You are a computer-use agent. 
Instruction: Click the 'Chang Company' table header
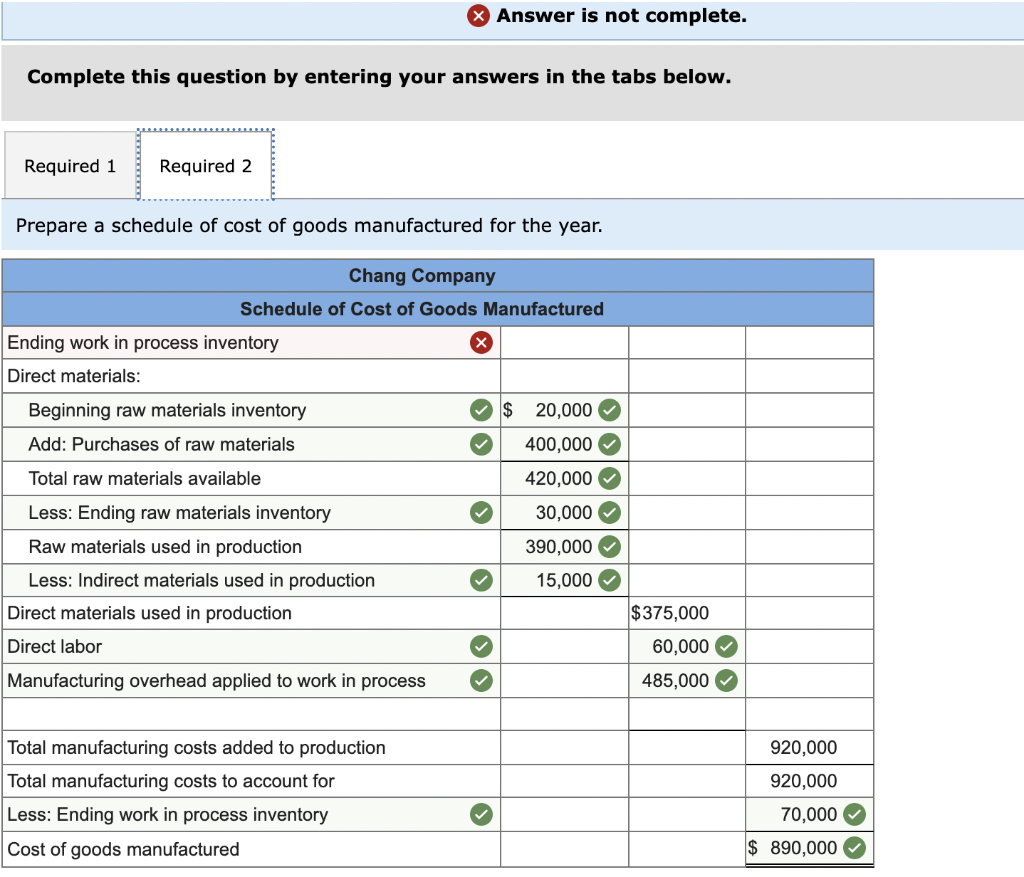coord(422,276)
